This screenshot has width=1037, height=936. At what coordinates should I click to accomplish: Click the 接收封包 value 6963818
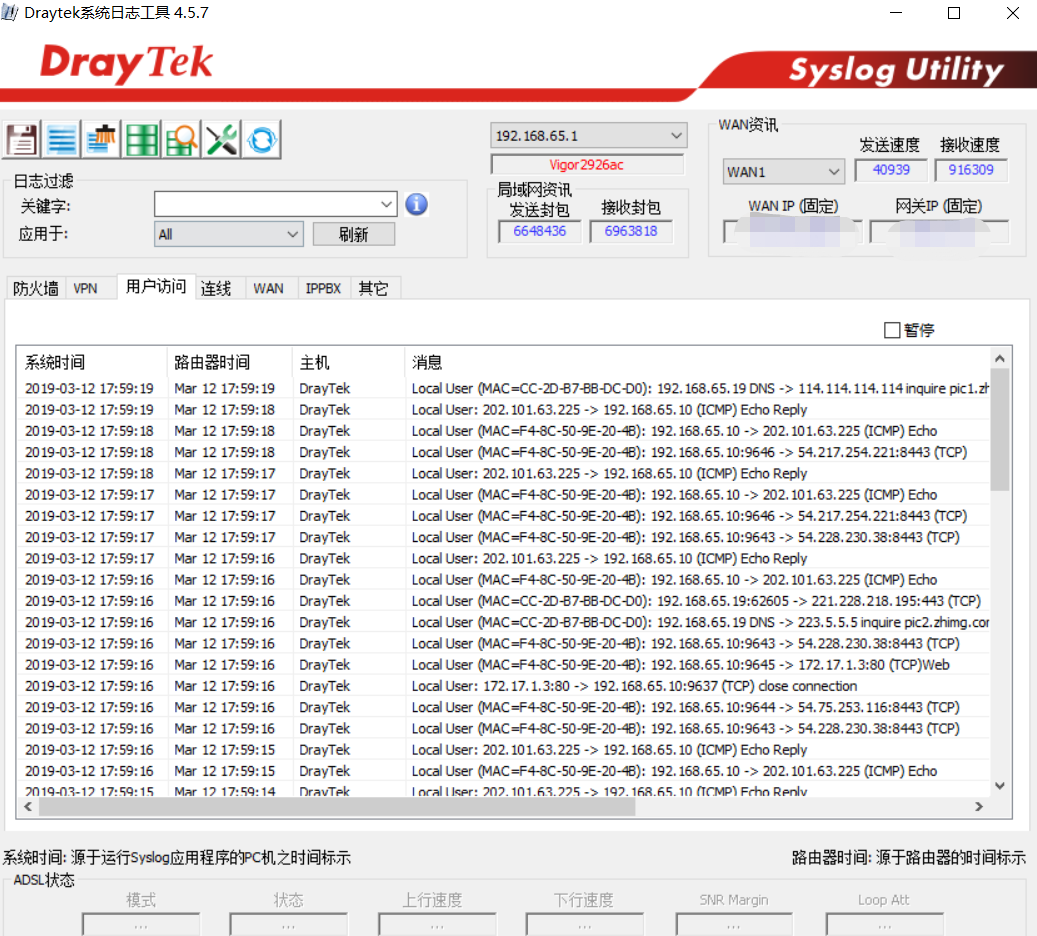(631, 231)
